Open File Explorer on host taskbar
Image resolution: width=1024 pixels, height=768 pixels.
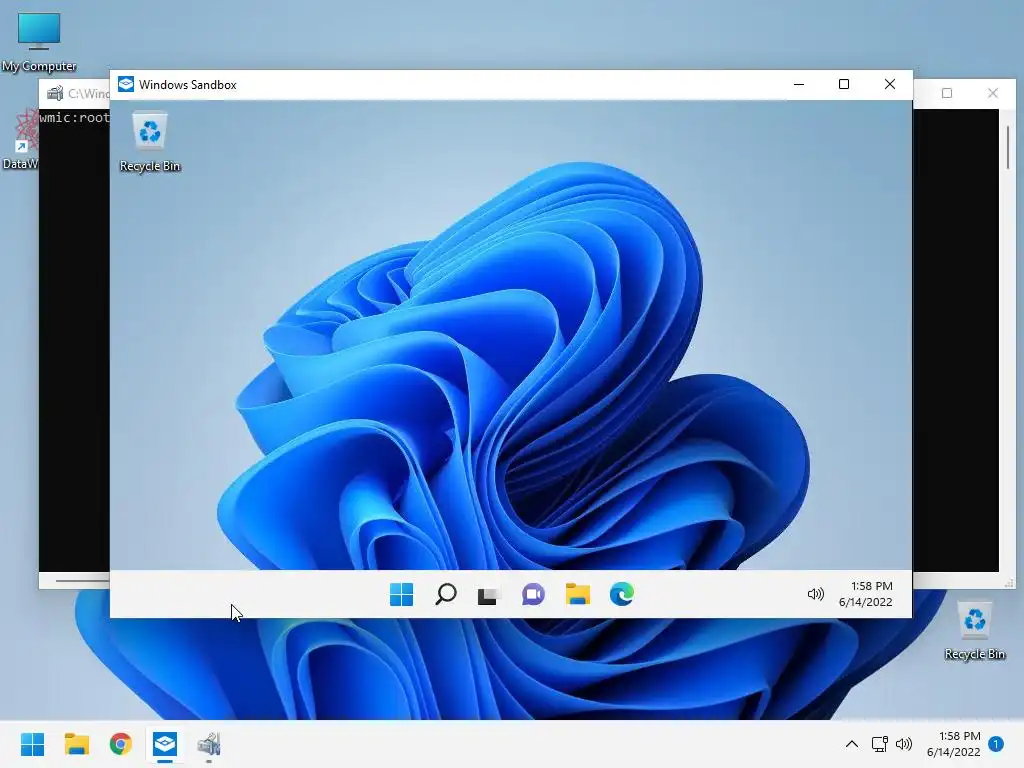[x=77, y=744]
